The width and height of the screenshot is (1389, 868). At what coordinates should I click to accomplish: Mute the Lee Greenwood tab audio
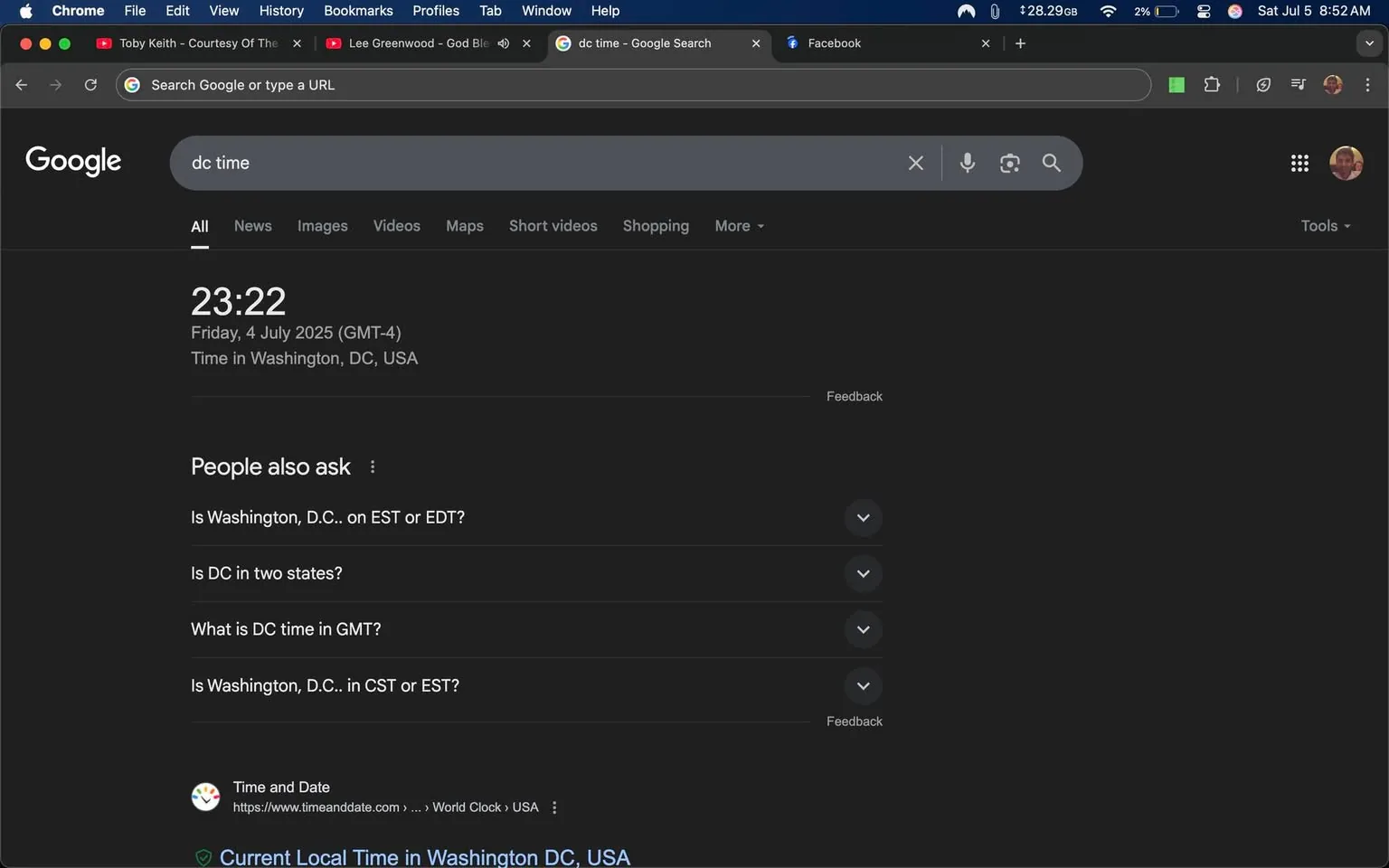504,42
